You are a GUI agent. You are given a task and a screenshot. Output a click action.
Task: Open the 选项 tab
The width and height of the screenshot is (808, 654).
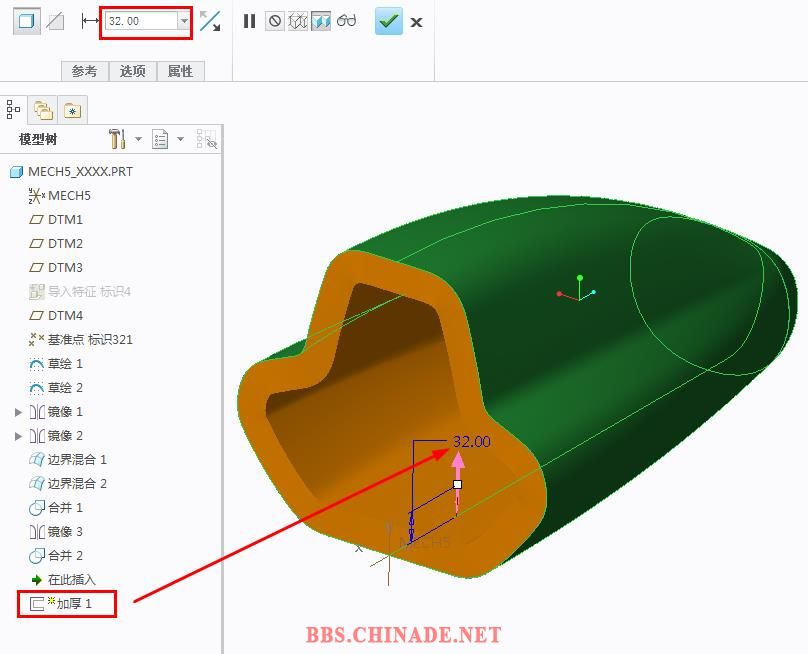click(x=133, y=71)
